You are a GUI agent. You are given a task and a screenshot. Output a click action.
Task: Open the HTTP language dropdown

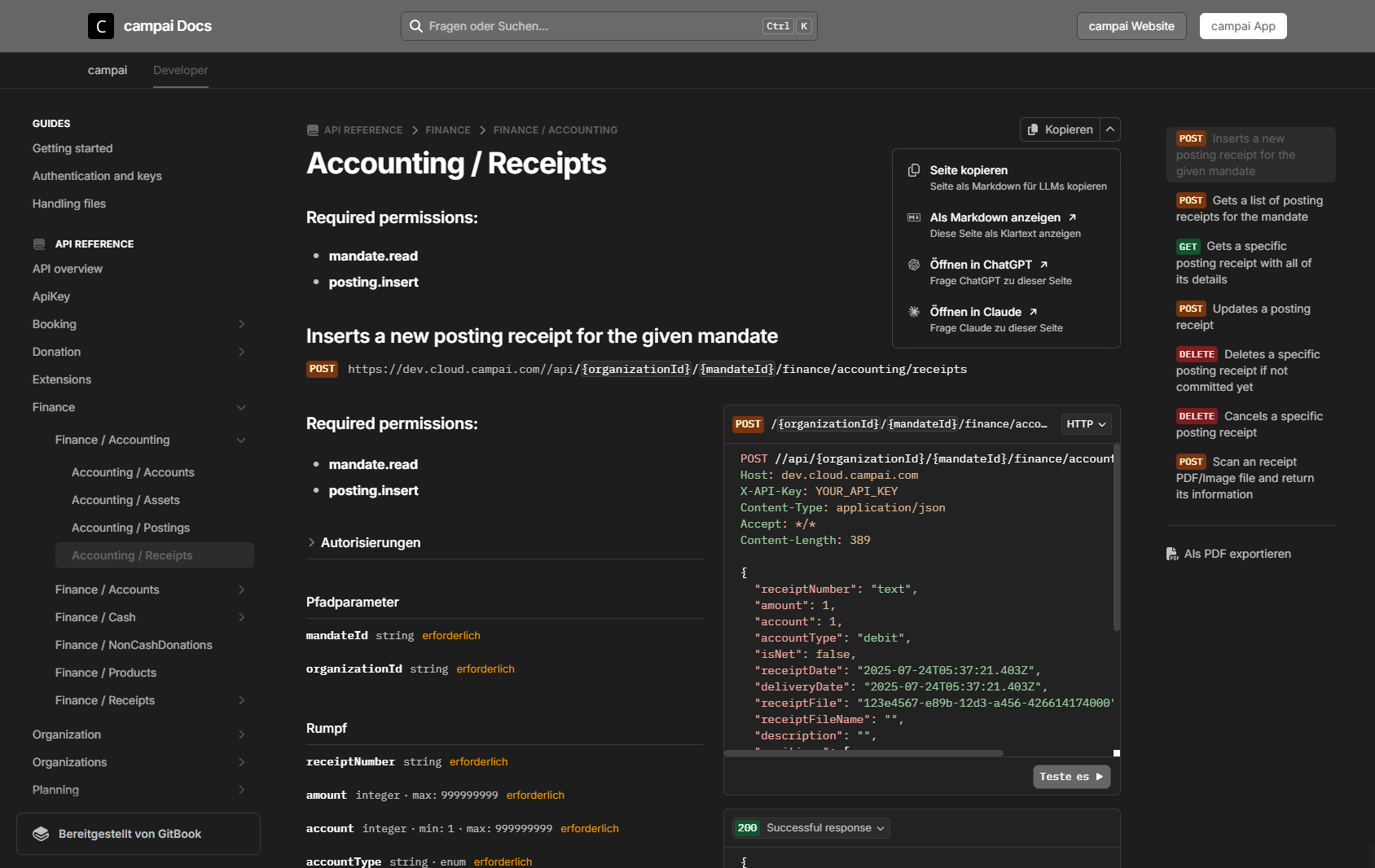coord(1087,424)
